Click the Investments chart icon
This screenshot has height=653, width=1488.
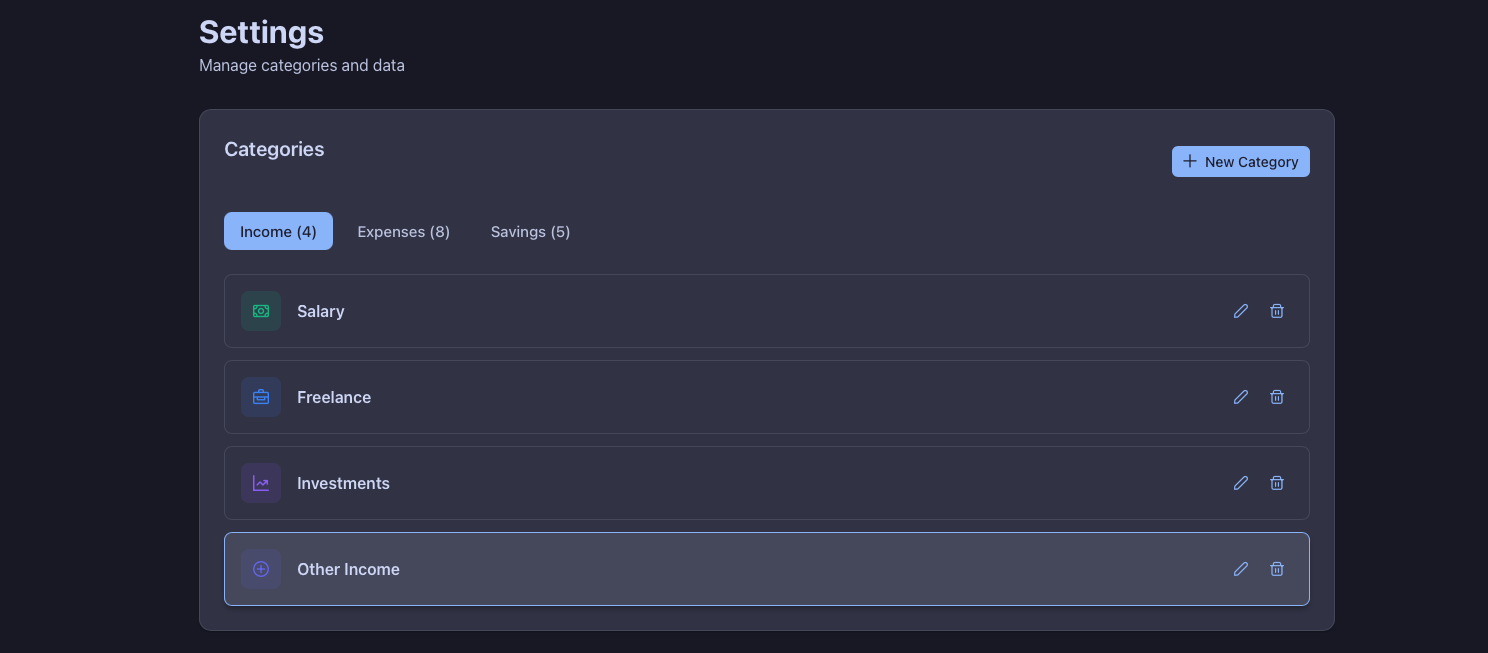click(261, 483)
